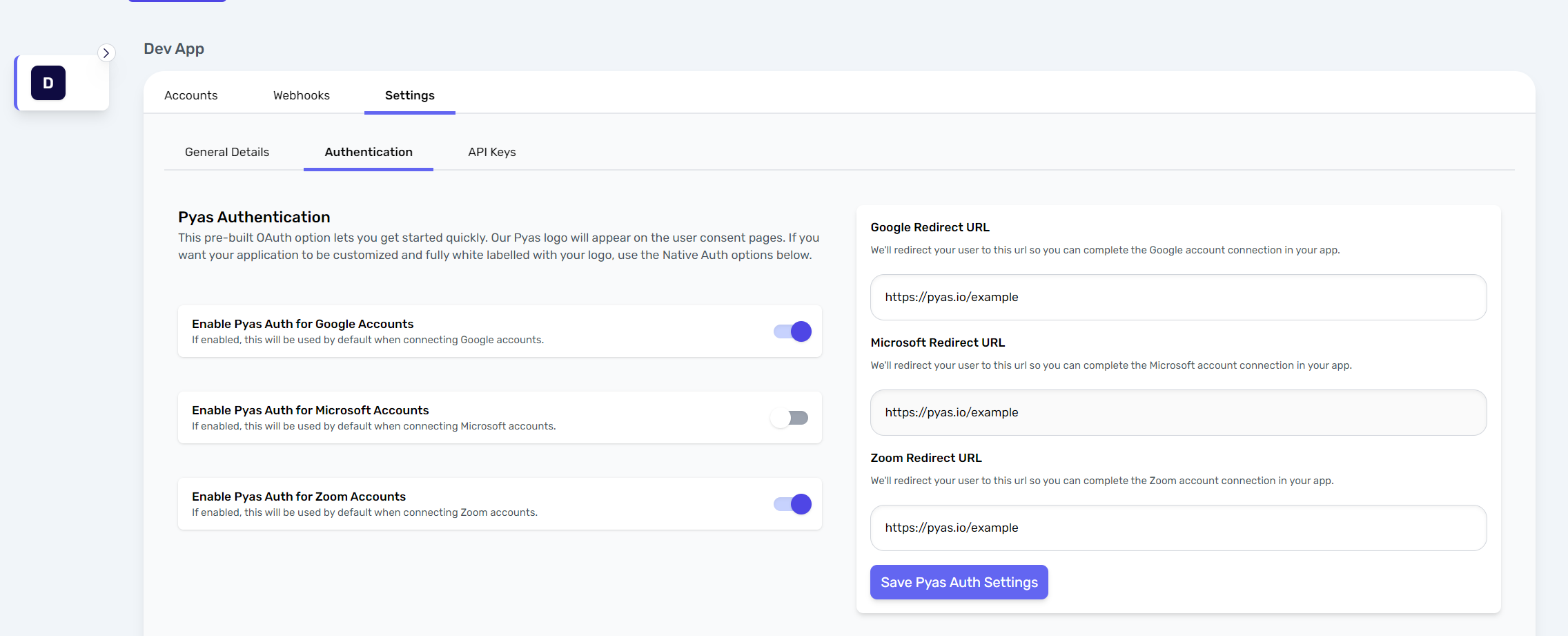The height and width of the screenshot is (636, 1568).
Task: Disable Pyas Auth for Google Accounts toggle
Action: pos(792,331)
